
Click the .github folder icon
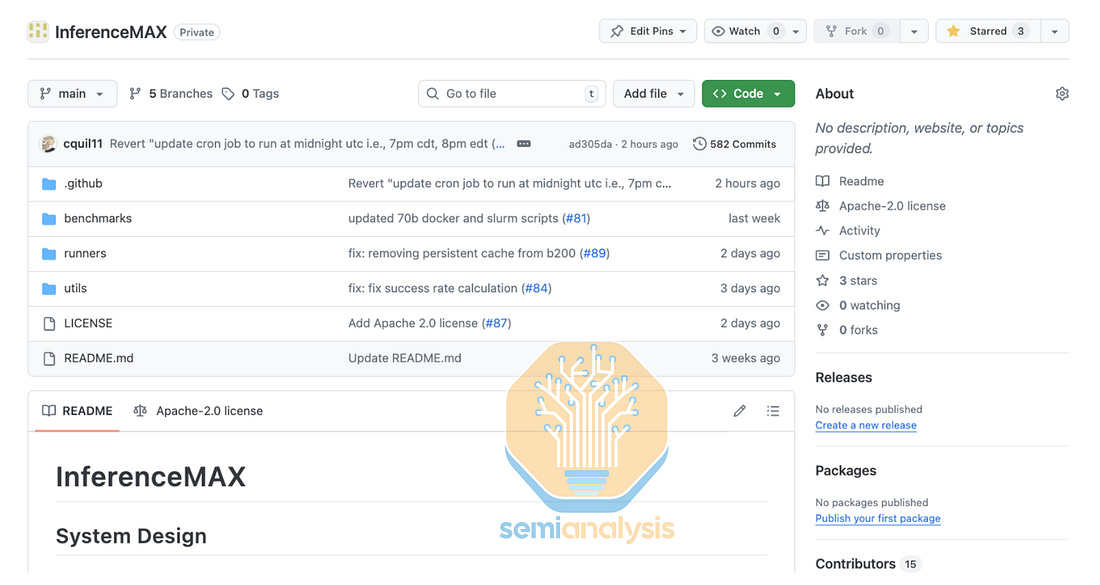48,184
